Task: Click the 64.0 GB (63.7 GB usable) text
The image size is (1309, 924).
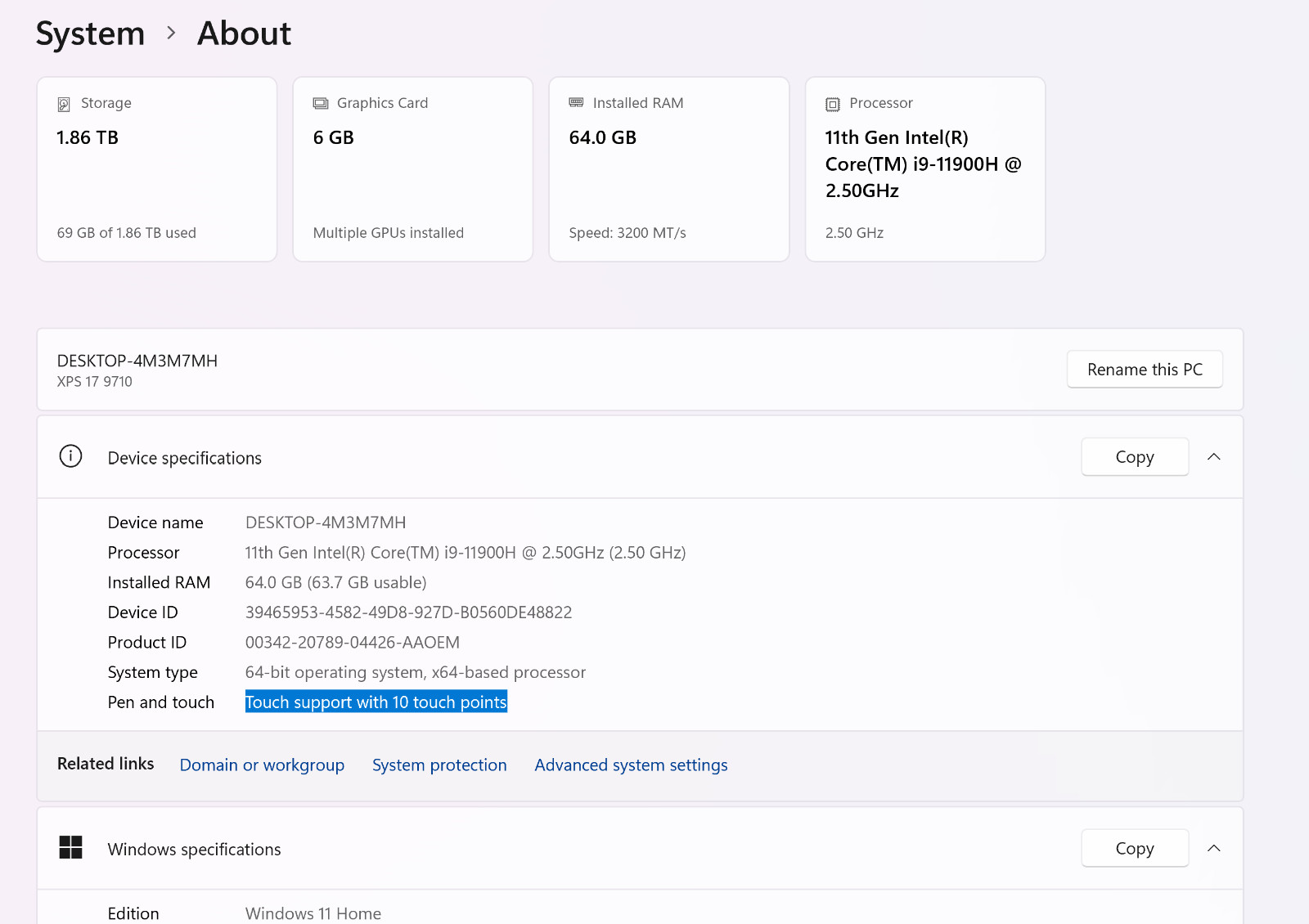Action: point(336,583)
